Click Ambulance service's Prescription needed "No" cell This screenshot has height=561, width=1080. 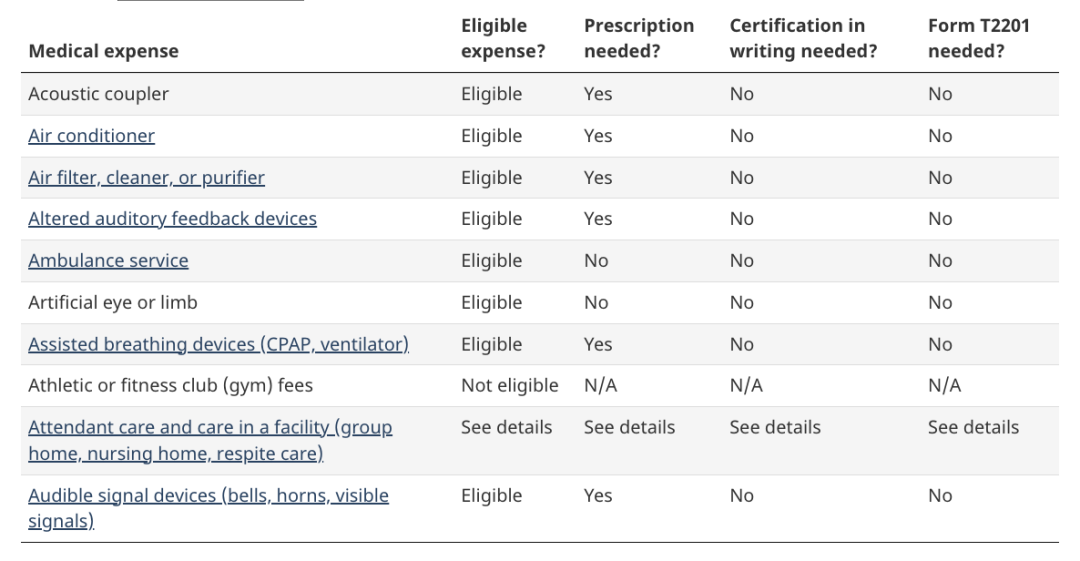tap(596, 261)
